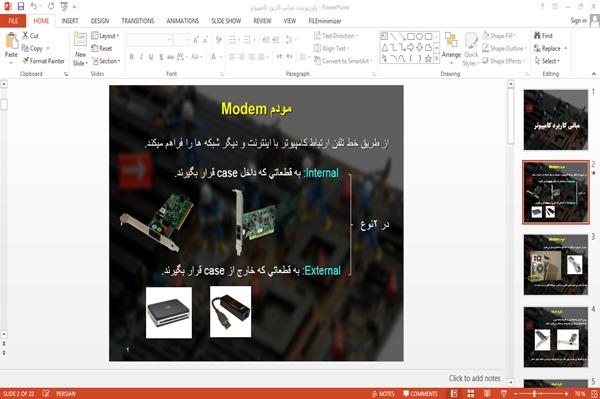Click the Save icon in quick access toolbar
Image resolution: width=600 pixels, height=399 pixels.
(21, 6)
